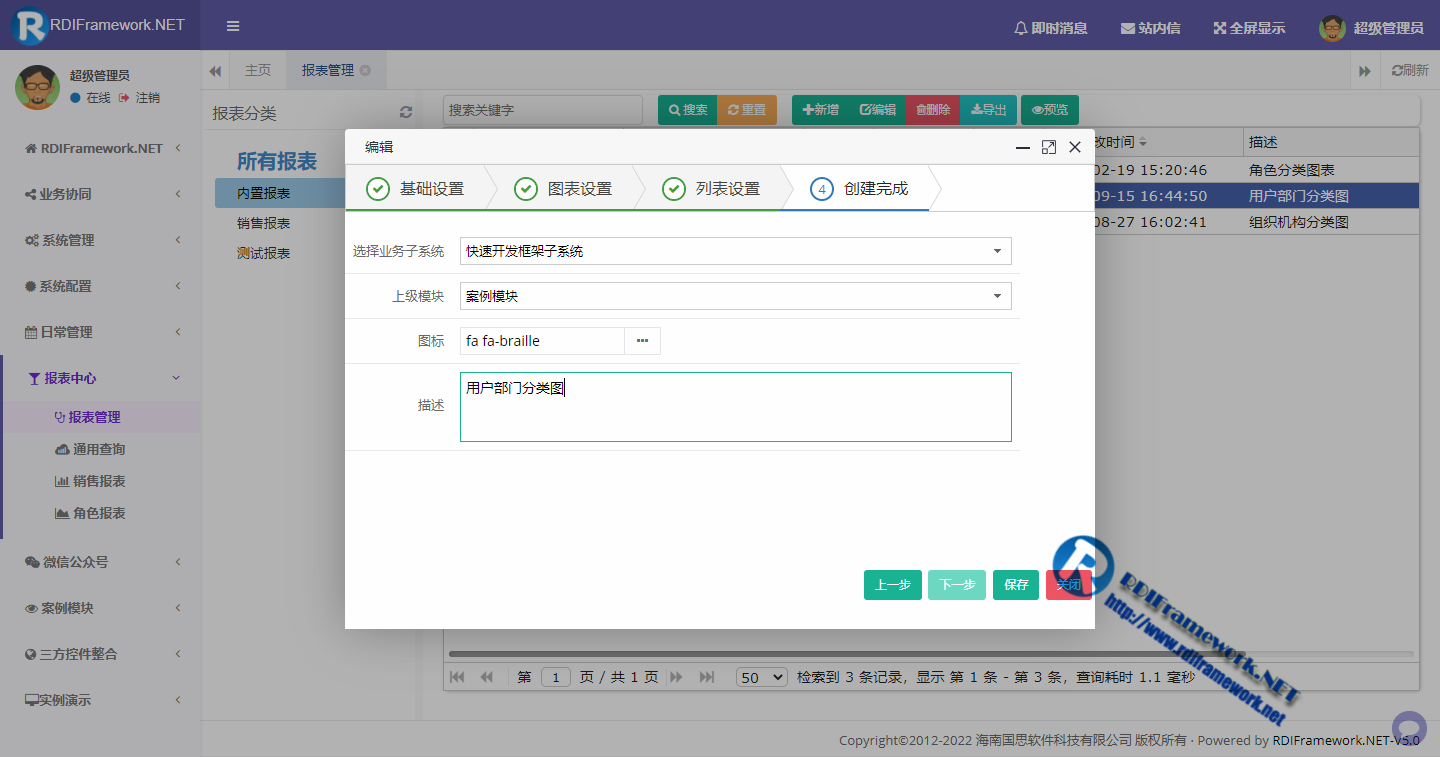
Task: Click 保存 save button
Action: (x=1016, y=585)
